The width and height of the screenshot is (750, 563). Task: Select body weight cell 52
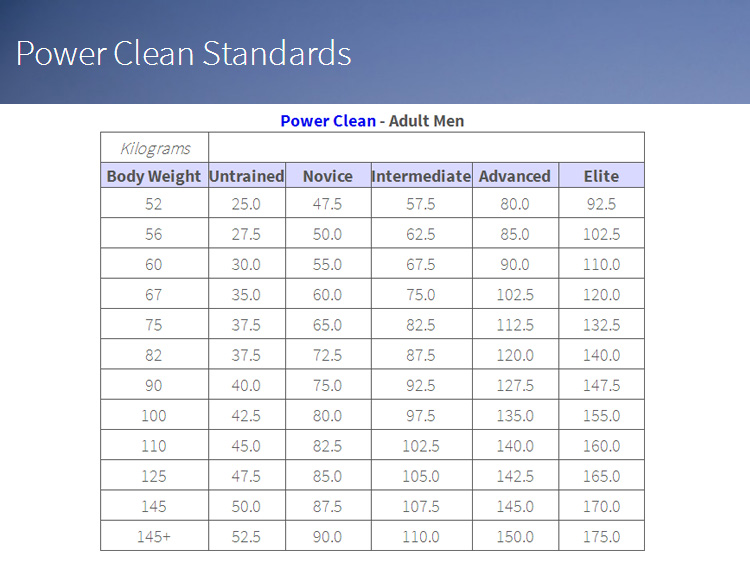coord(154,204)
